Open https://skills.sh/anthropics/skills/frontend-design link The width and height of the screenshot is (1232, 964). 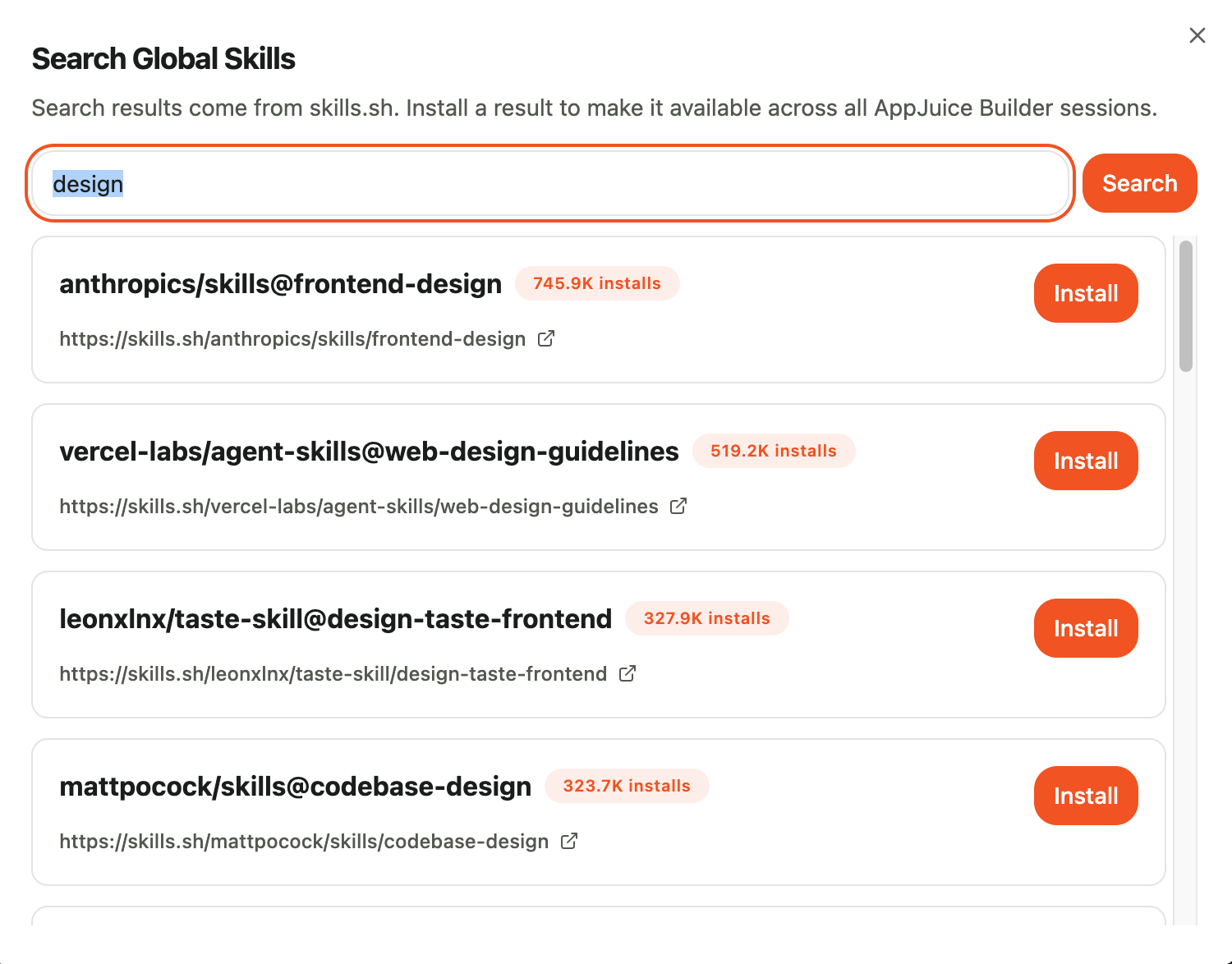click(292, 339)
